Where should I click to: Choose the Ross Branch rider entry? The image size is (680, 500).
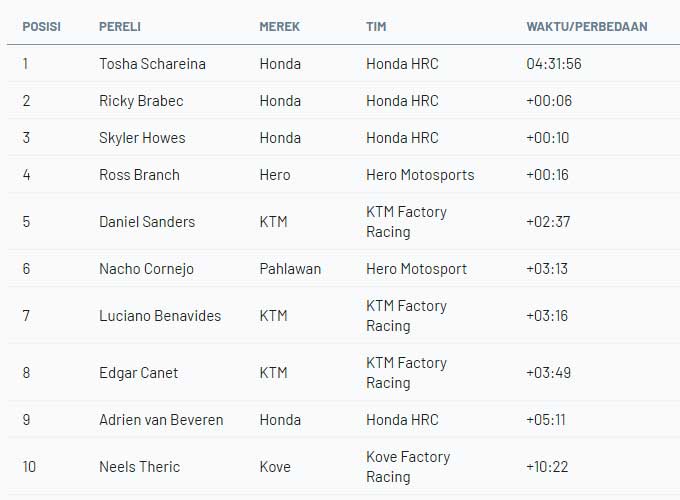coord(139,175)
